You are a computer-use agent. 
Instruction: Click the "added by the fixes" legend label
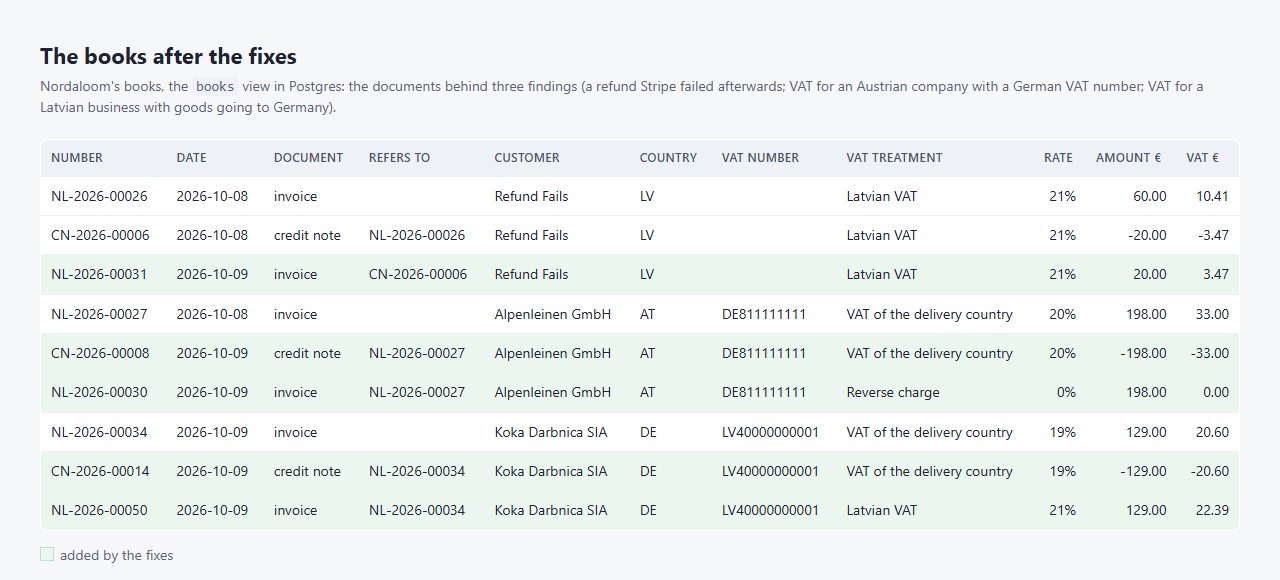[x=116, y=555]
